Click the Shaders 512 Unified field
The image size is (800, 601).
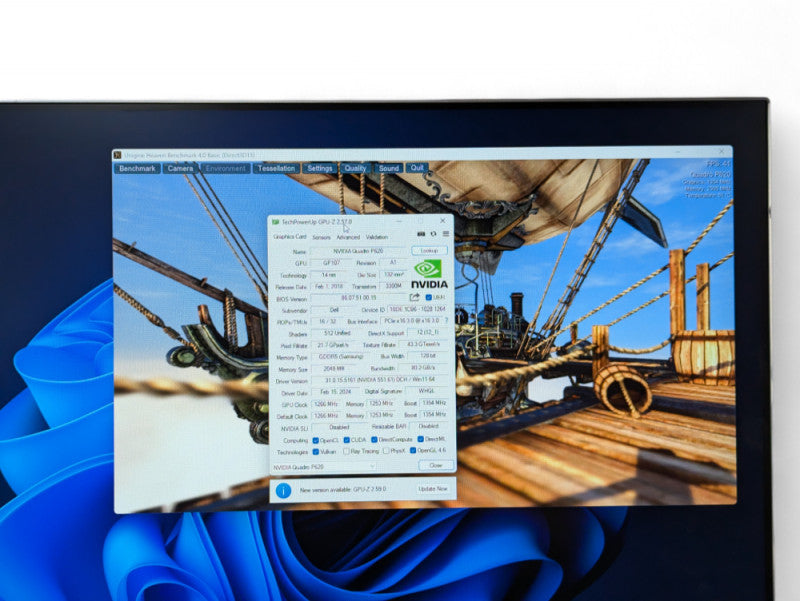click(x=337, y=333)
